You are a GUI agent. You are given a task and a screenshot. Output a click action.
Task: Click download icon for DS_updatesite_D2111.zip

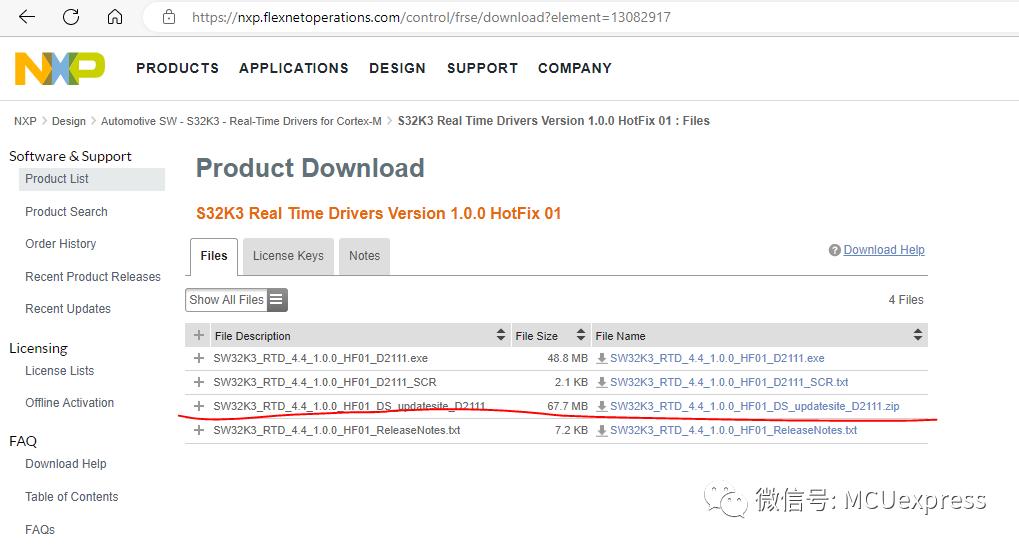(602, 407)
